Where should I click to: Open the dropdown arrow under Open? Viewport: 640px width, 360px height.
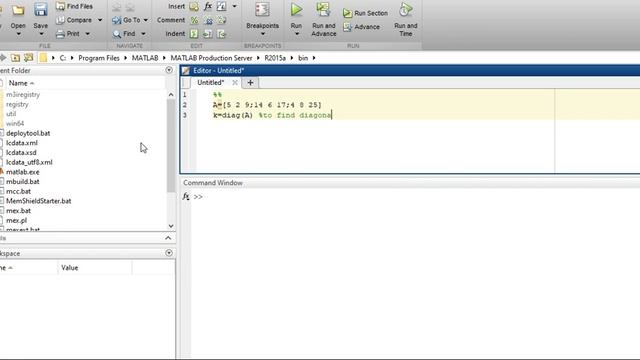tap(18, 34)
